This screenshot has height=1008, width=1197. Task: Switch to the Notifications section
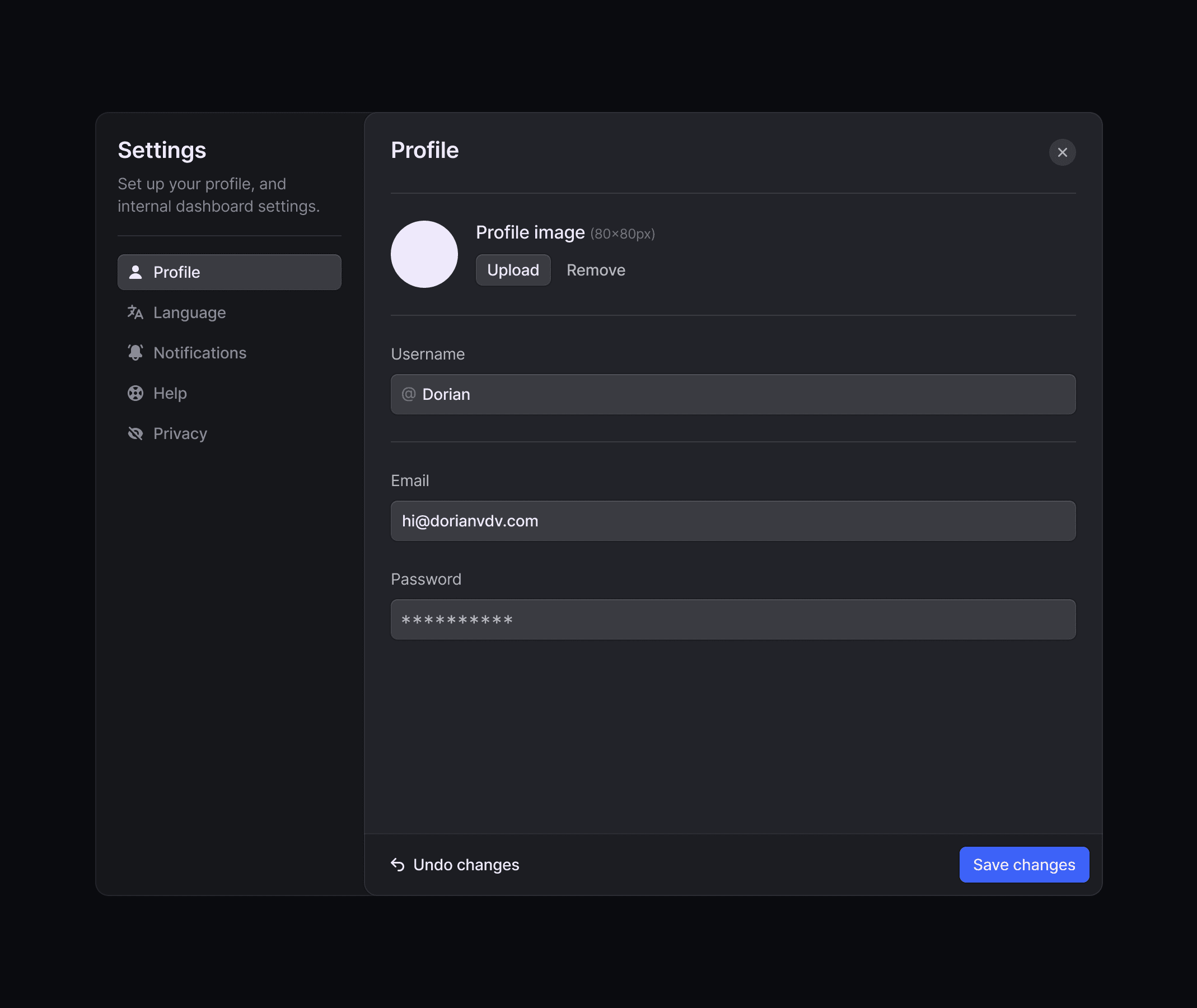coord(200,353)
